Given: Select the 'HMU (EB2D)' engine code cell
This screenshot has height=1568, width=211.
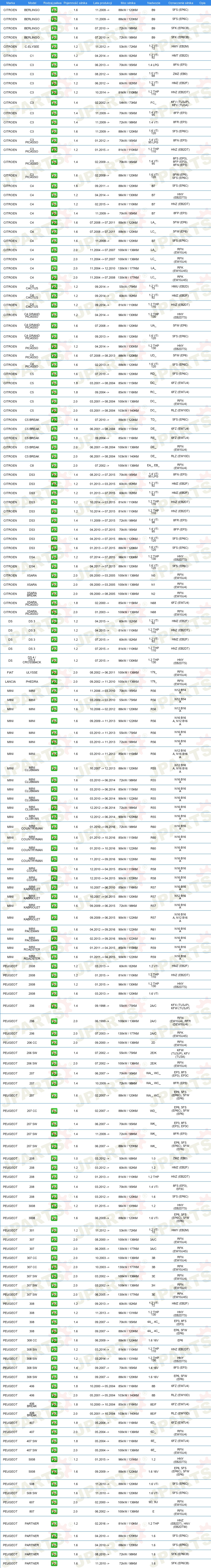Looking at the screenshot, I should (180, 287).
